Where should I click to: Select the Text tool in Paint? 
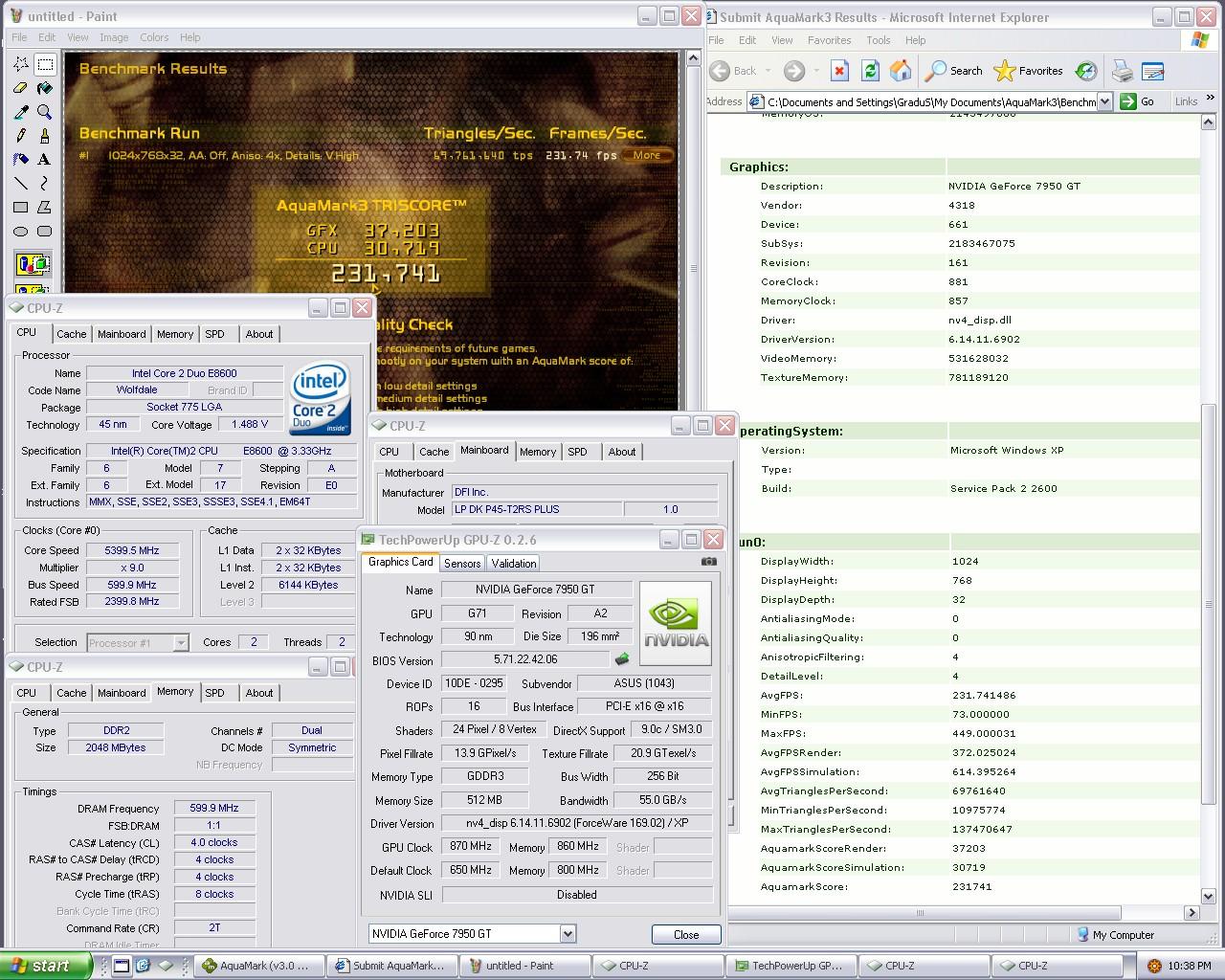(45, 160)
